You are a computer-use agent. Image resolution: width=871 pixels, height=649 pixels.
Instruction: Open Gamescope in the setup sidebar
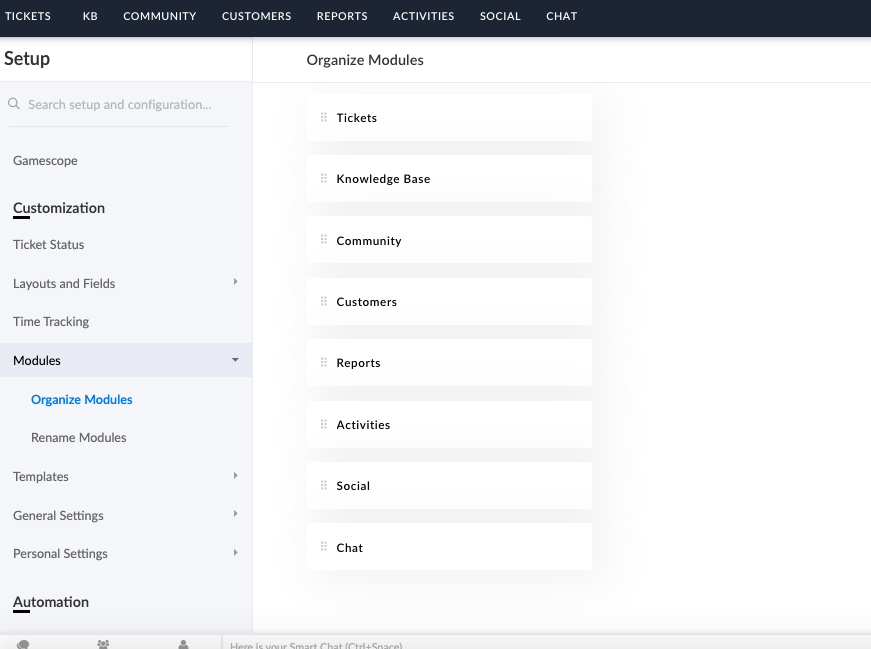pyautogui.click(x=46, y=161)
